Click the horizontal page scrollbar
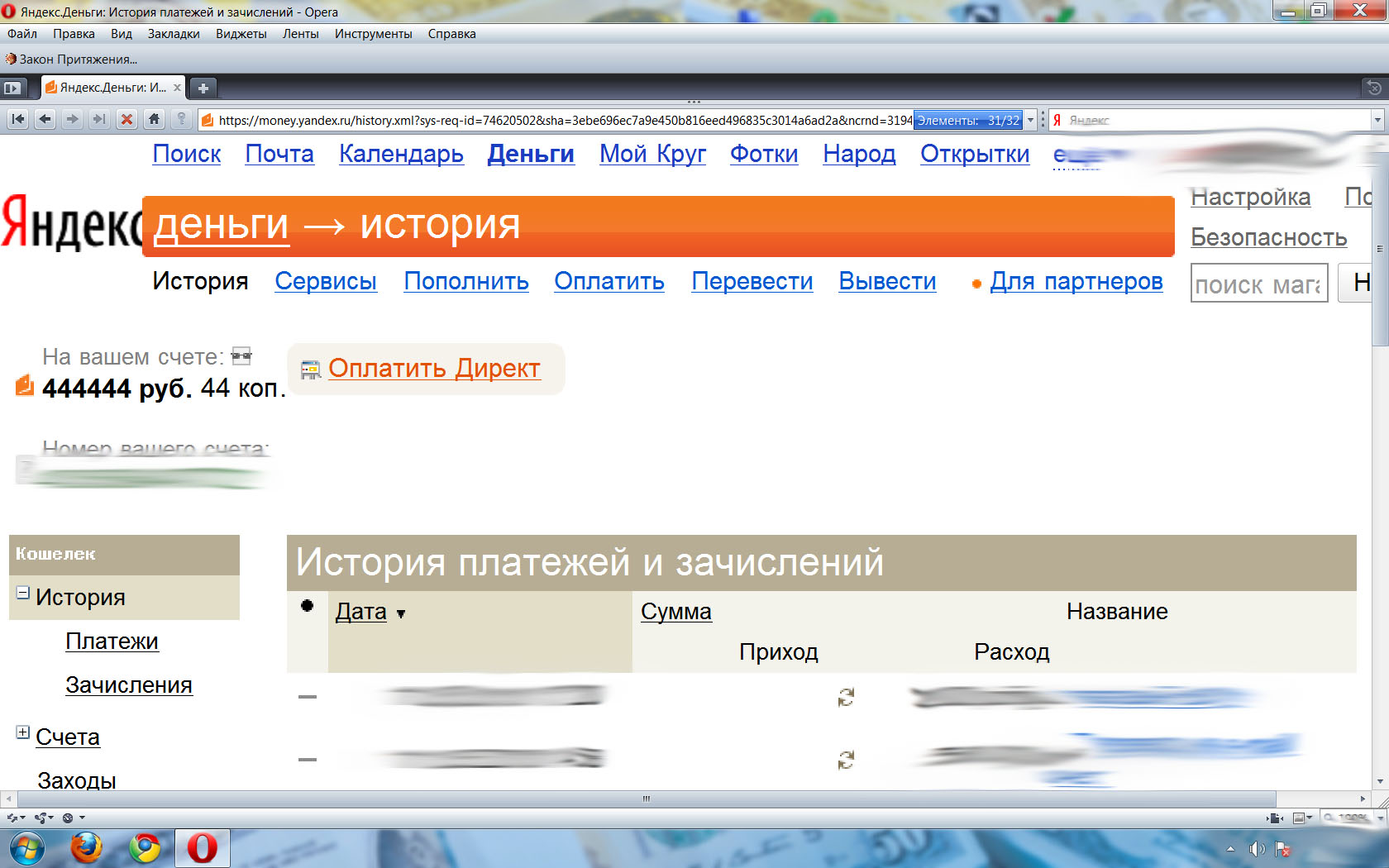1389x868 pixels. [x=647, y=799]
